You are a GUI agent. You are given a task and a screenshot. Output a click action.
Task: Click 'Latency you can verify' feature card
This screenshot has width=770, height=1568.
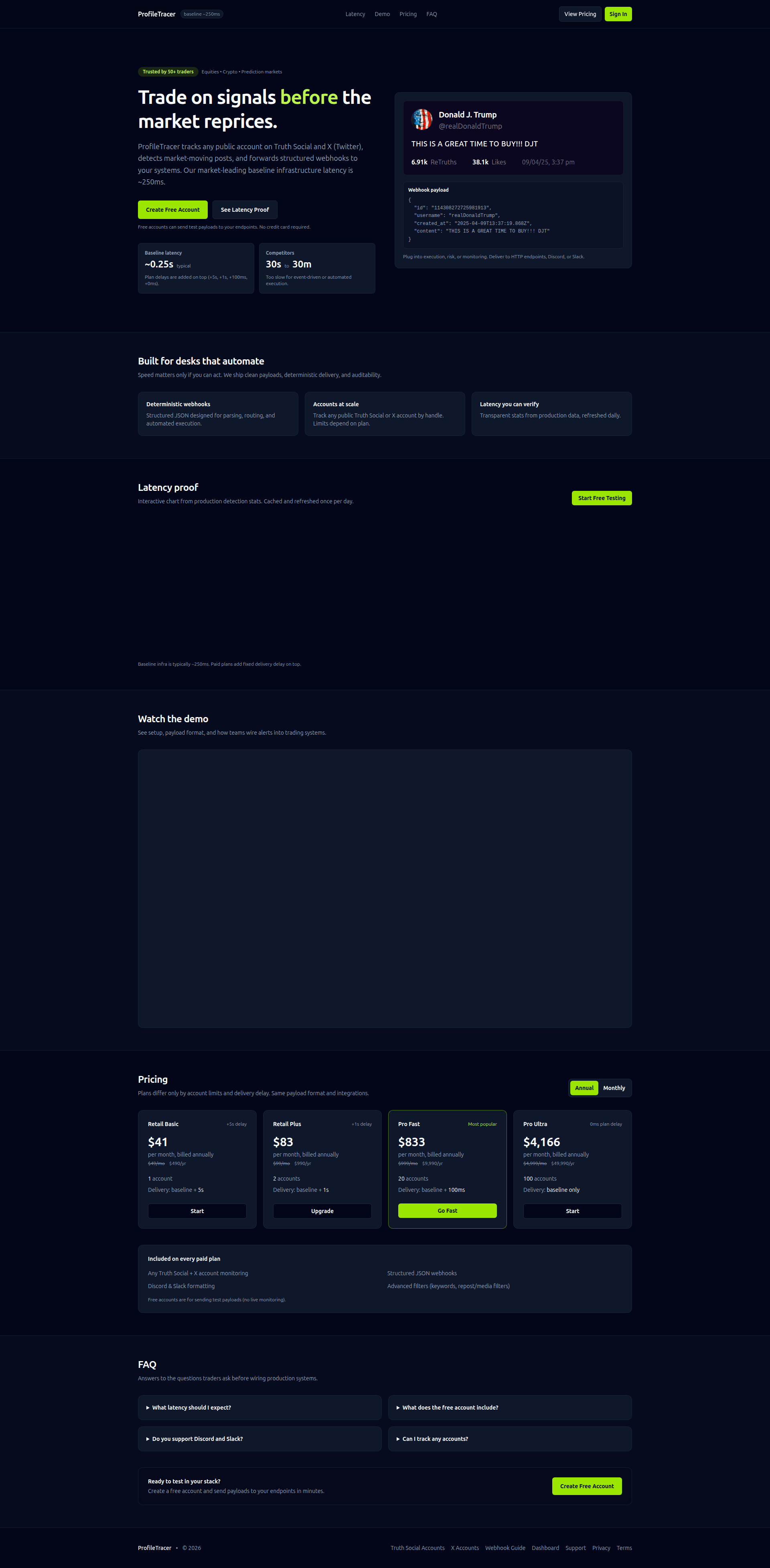(551, 414)
